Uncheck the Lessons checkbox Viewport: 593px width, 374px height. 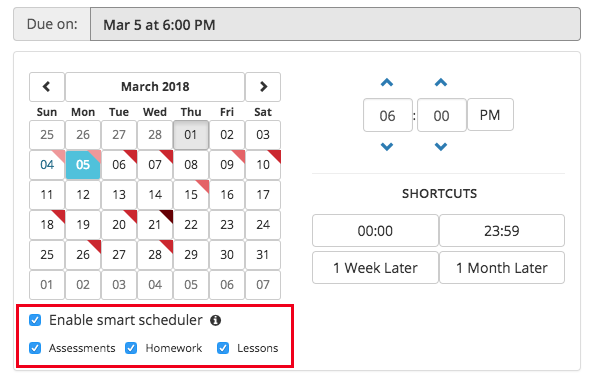pyautogui.click(x=223, y=348)
